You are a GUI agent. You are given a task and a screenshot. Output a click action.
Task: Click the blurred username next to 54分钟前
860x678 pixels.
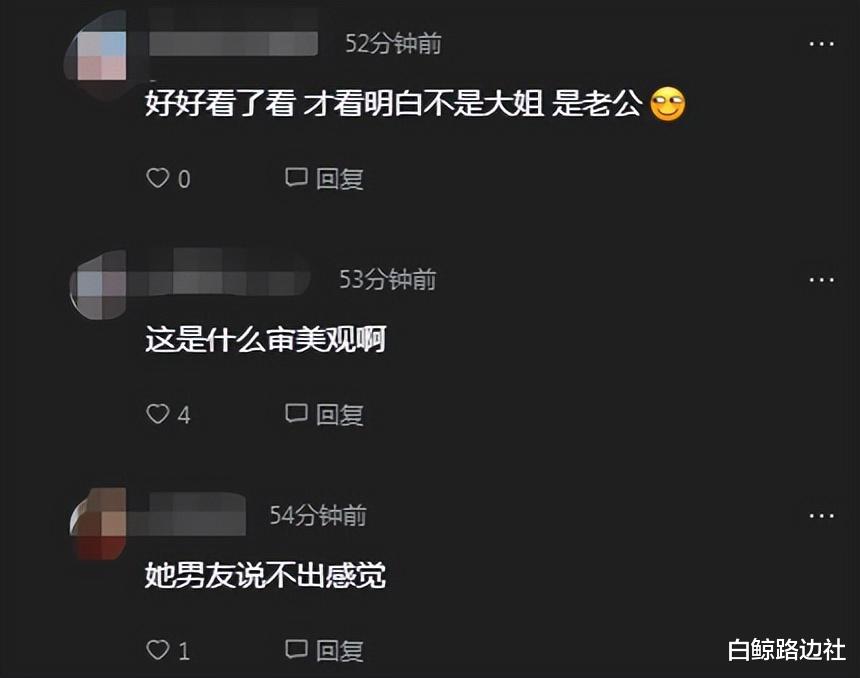pyautogui.click(x=186, y=515)
